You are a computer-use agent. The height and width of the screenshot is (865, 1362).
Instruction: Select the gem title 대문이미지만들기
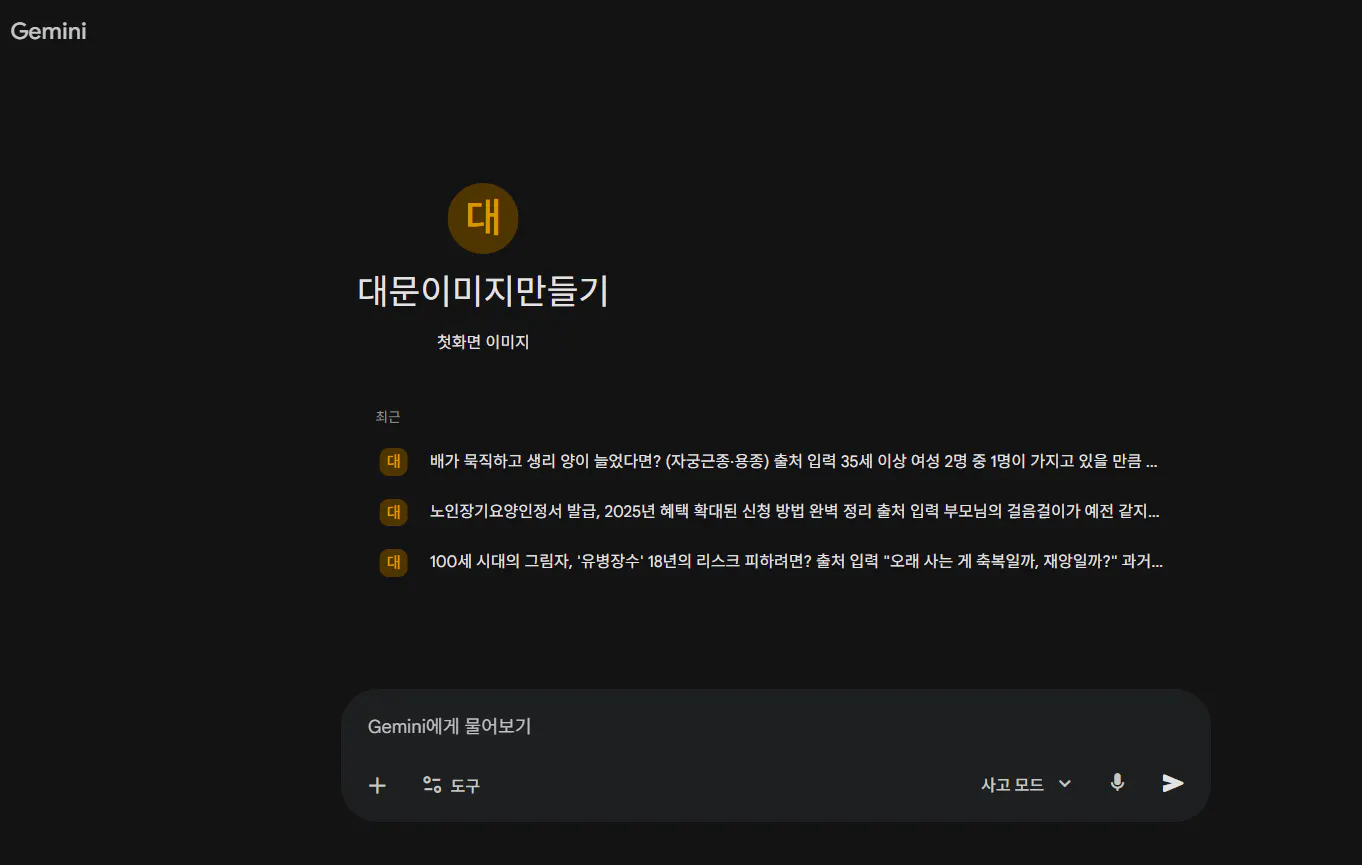tap(483, 293)
